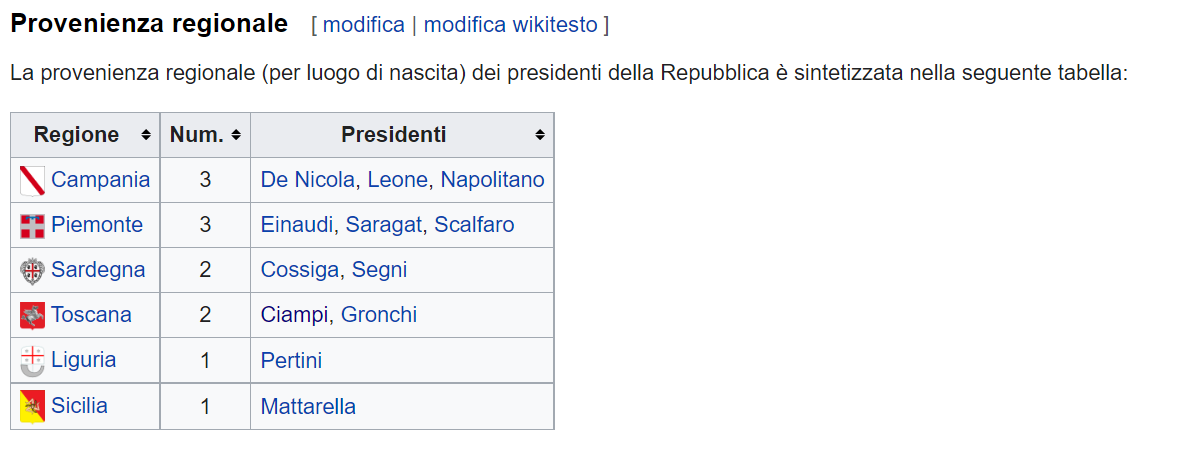This screenshot has height=451, width=1180.
Task: Click the Liguria coat of arms icon
Action: 32,361
